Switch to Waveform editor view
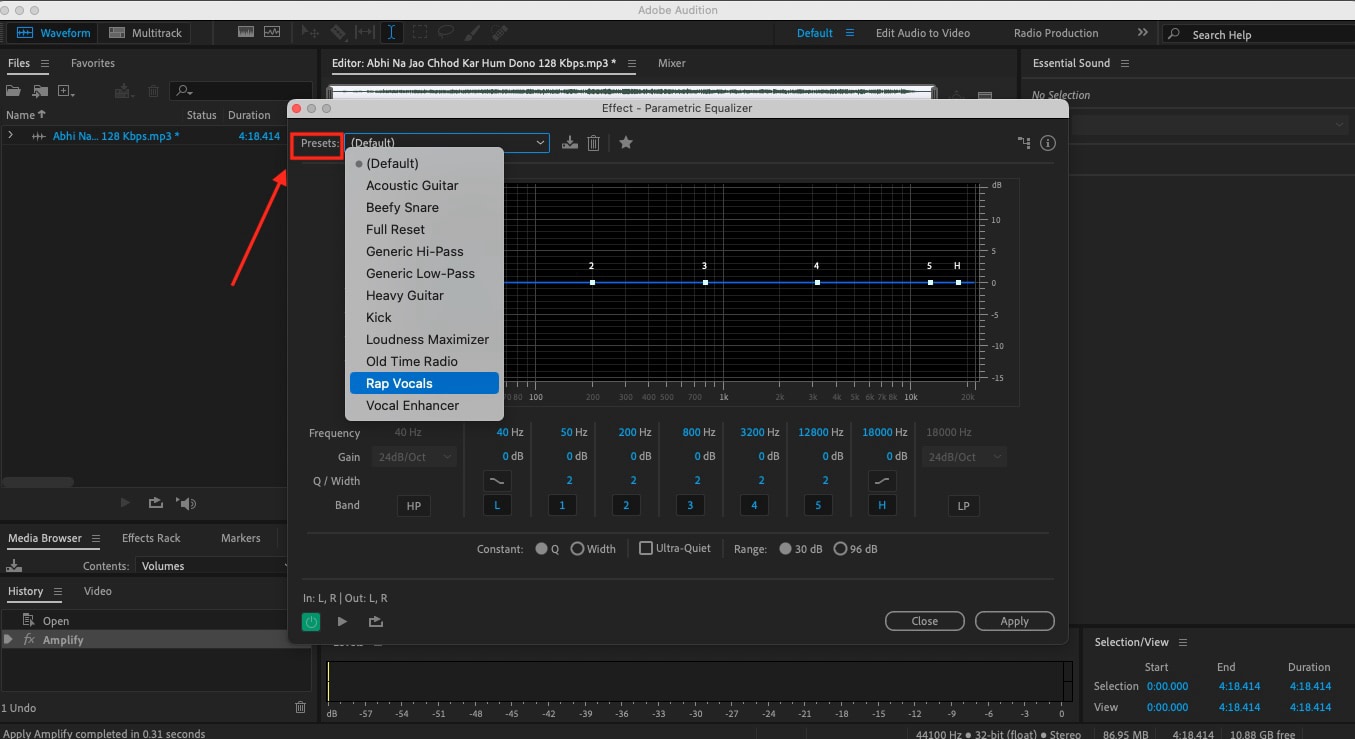Viewport: 1355px width, 739px height. coord(54,33)
